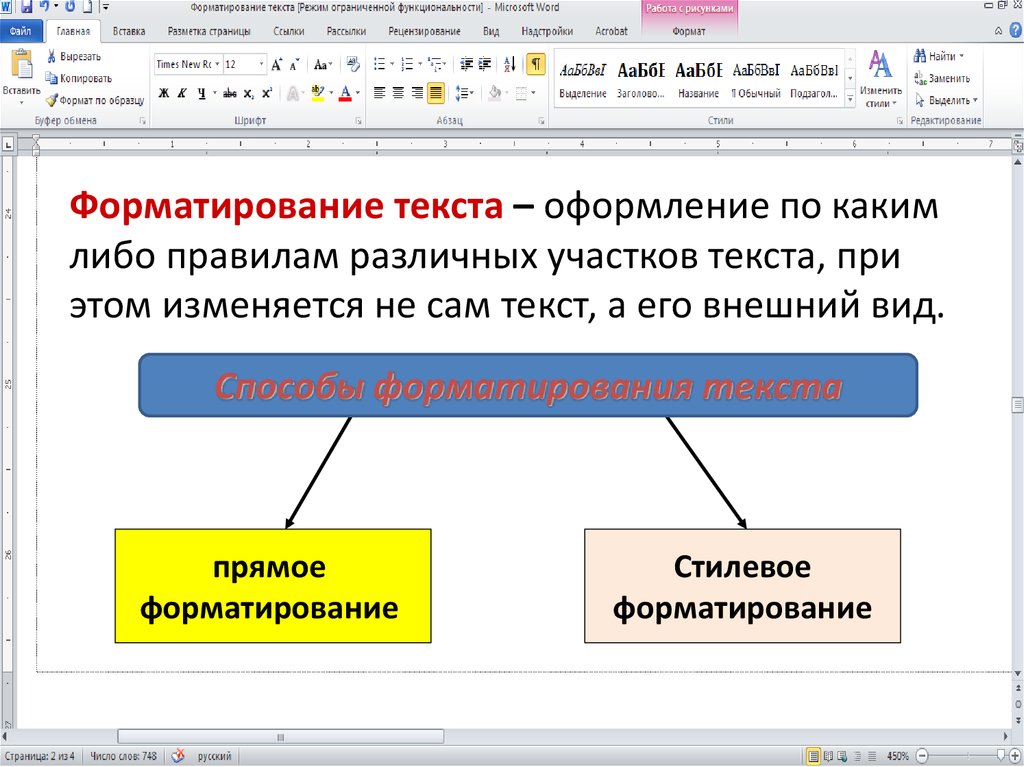Toggle italic К formatting

(182, 93)
